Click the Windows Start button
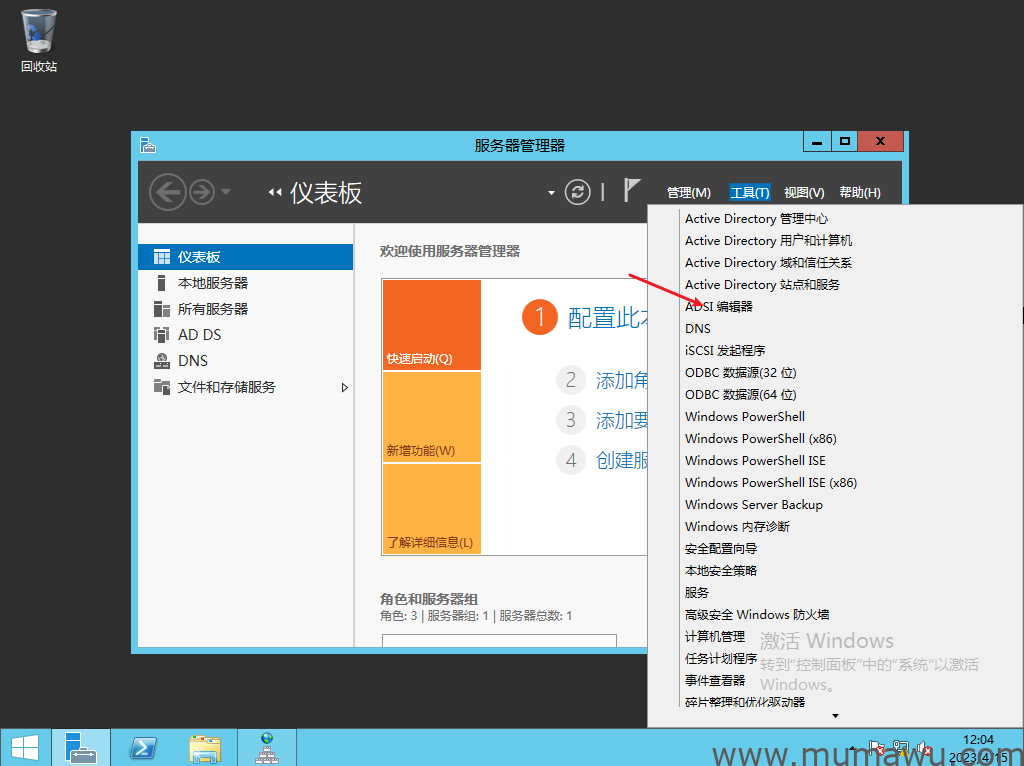The height and width of the screenshot is (766, 1024). (25, 747)
